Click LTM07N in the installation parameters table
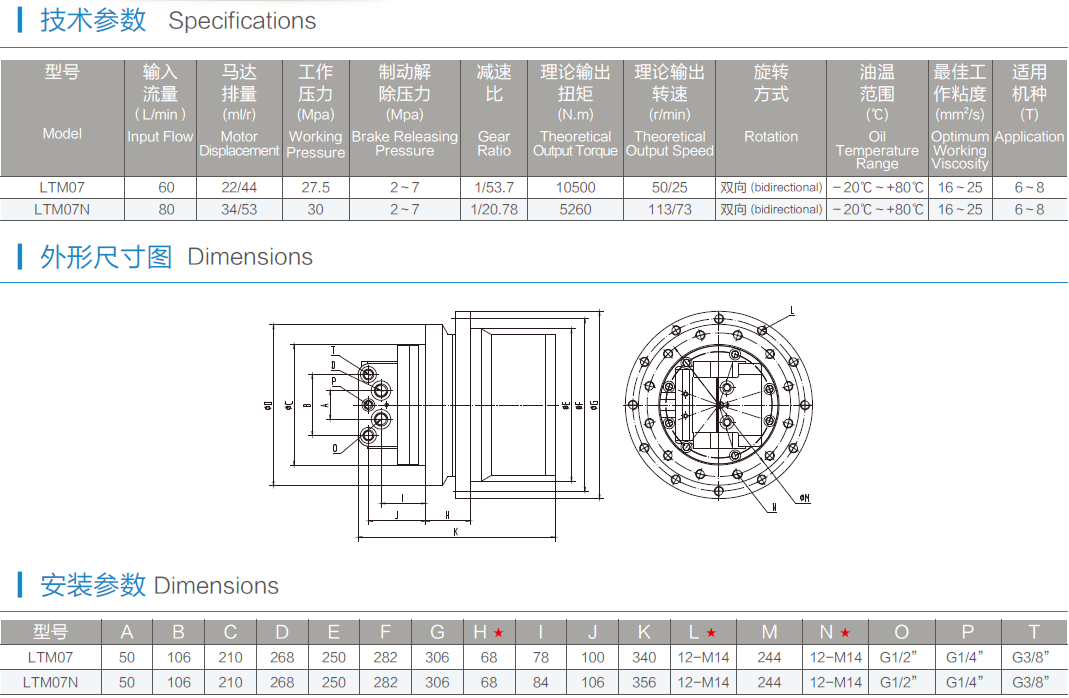This screenshot has width=1069, height=698. point(50,682)
